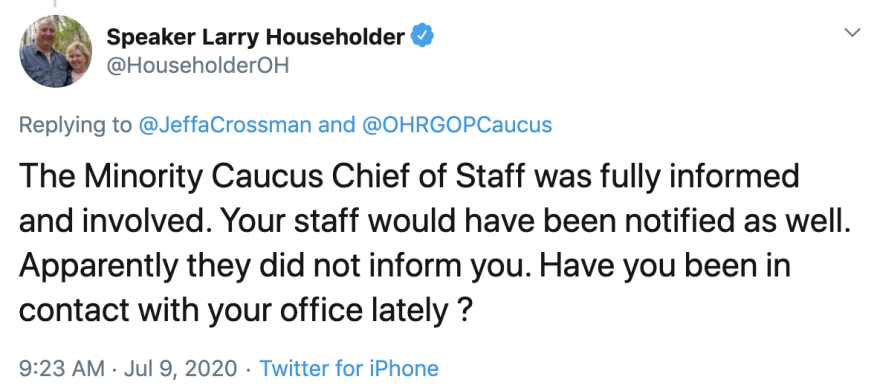Image resolution: width=880 pixels, height=391 pixels.
Task: Click the blue verified badge icon
Action: pyautogui.click(x=422, y=37)
